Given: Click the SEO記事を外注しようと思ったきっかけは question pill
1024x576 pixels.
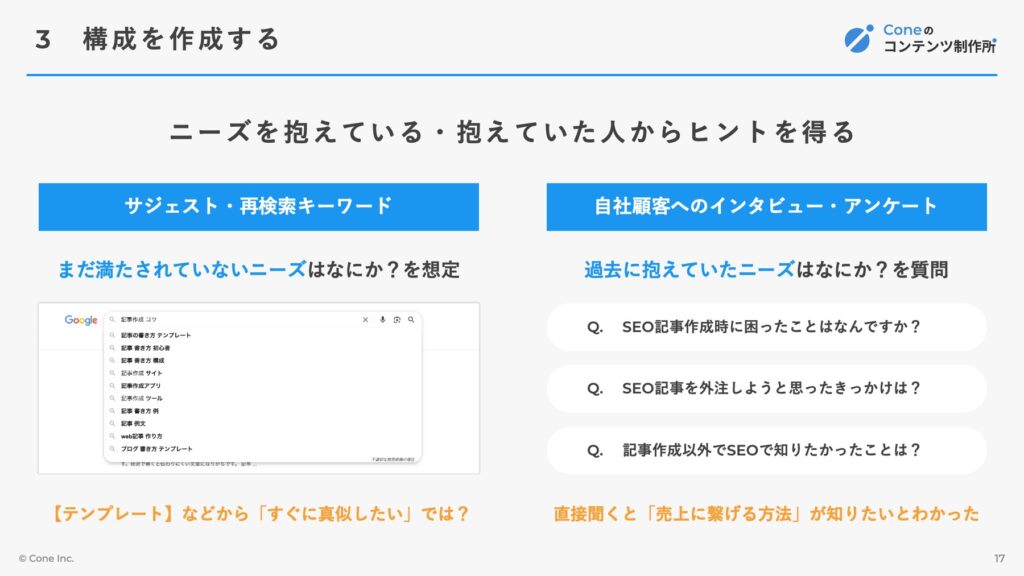Looking at the screenshot, I should (x=767, y=389).
